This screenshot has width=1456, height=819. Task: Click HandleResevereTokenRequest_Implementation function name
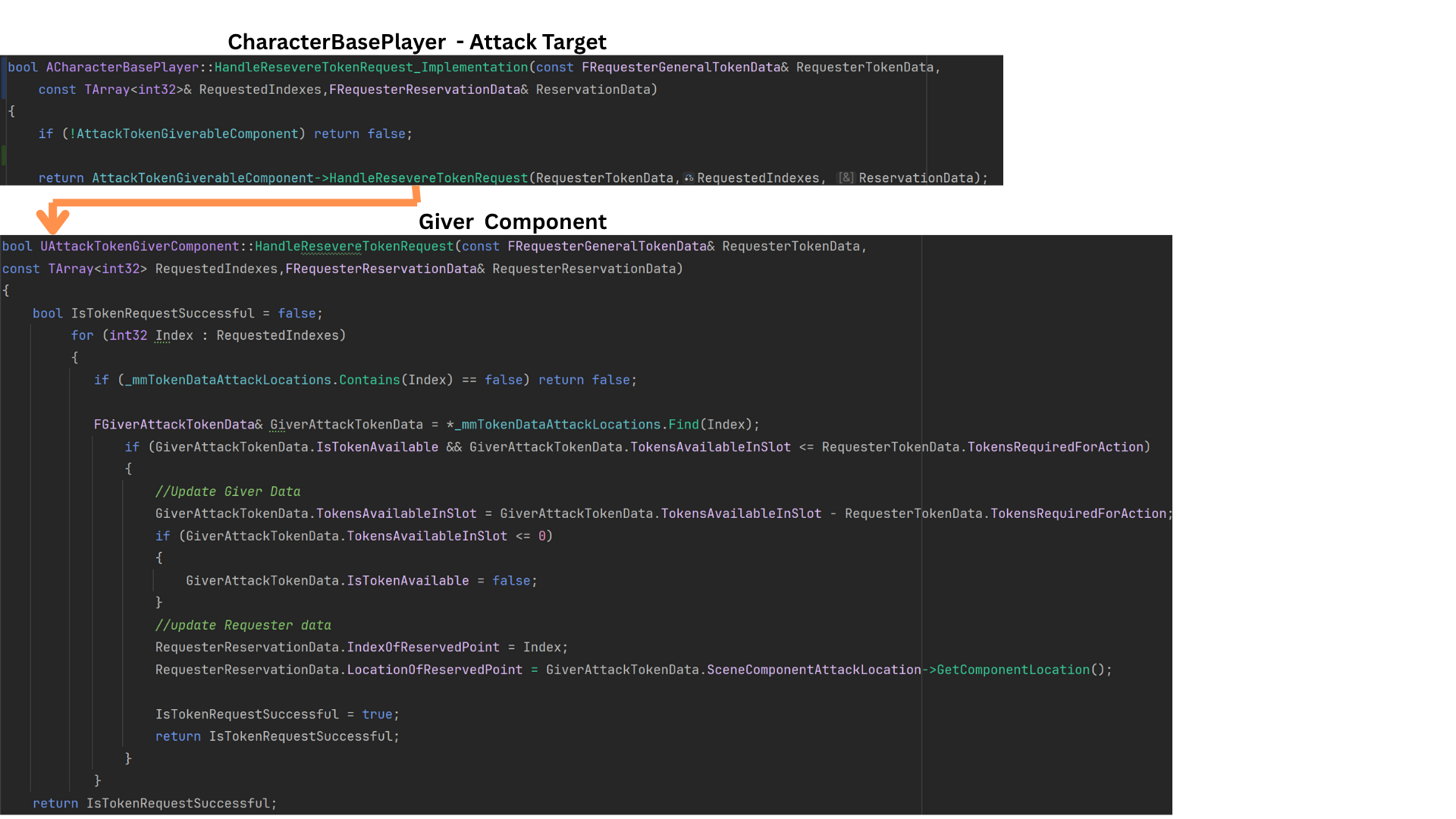371,67
